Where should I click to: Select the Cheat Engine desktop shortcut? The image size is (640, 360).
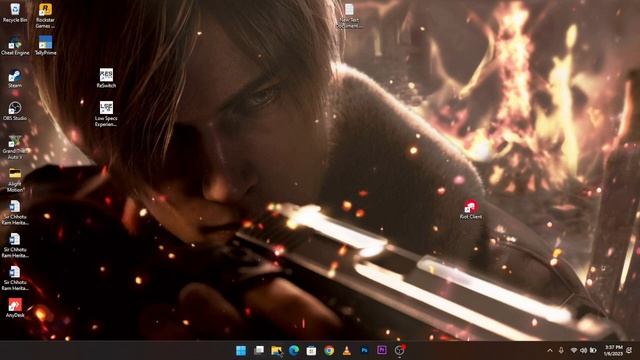[15, 45]
